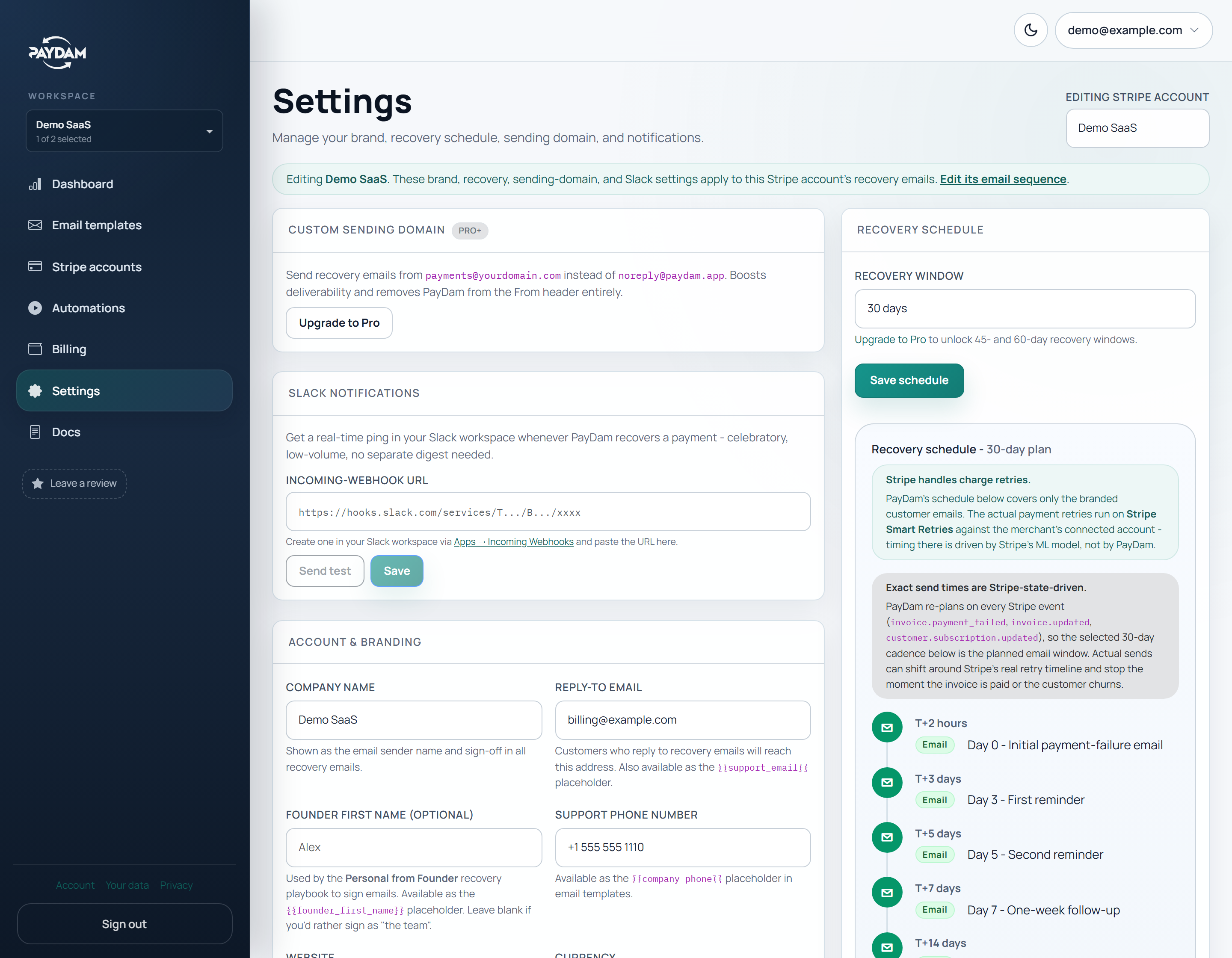Click the Email tag for Day 0 email
This screenshot has height=958, width=1232.
(934, 745)
